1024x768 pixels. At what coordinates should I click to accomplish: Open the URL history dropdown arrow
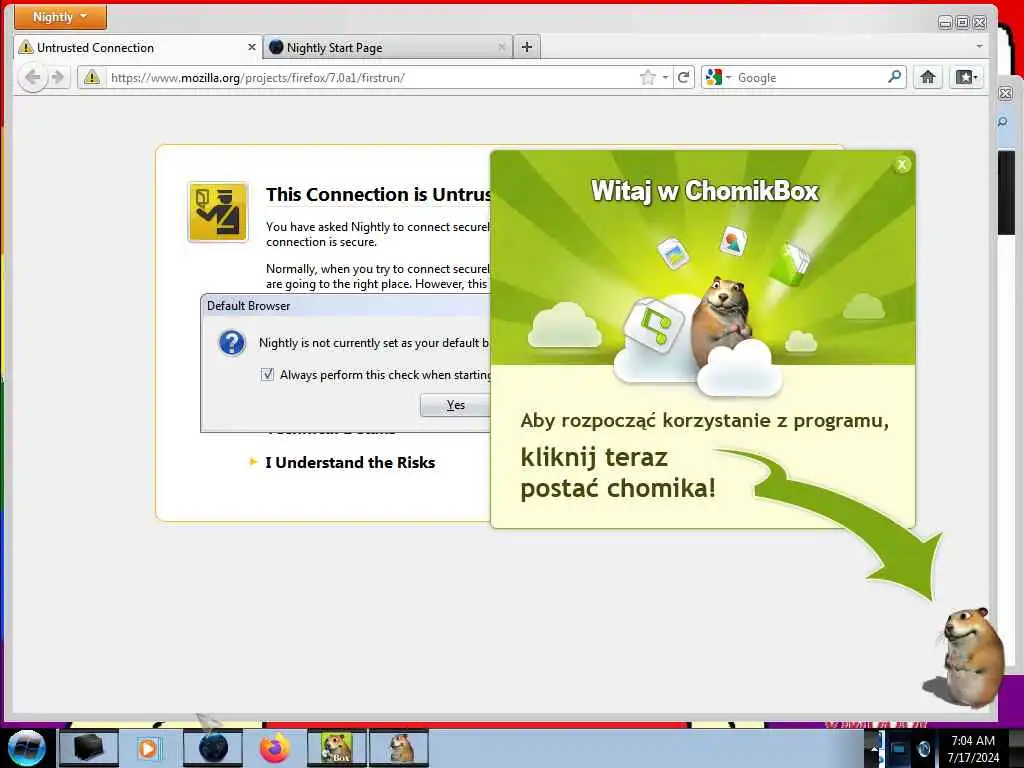(665, 78)
